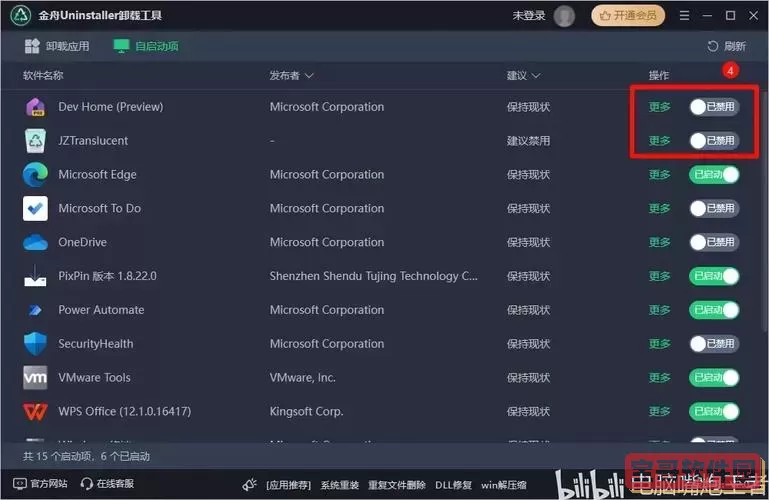Expand 更多 options for OneDrive

pyautogui.click(x=660, y=242)
